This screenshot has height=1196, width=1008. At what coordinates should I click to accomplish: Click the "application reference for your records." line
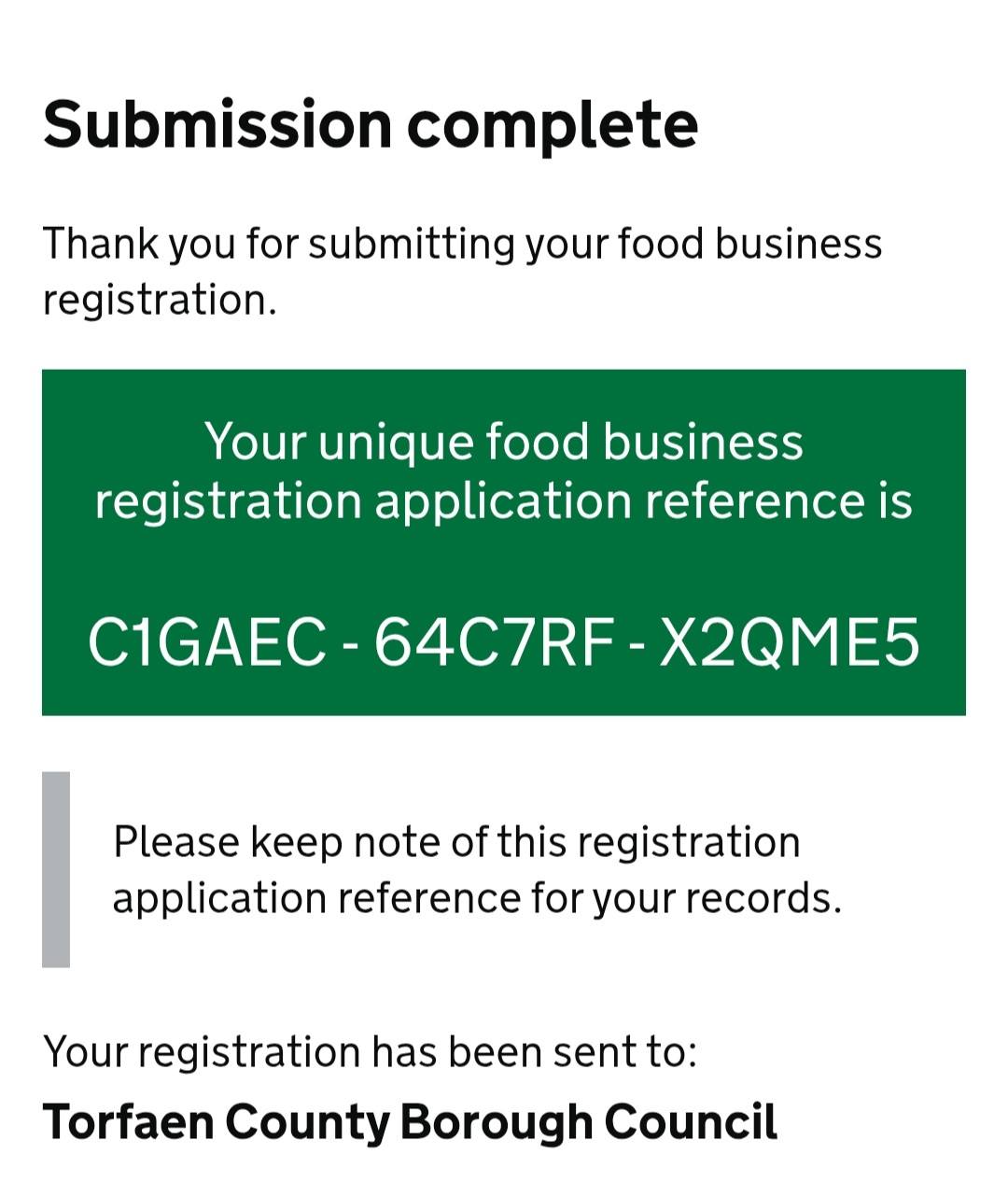477,898
